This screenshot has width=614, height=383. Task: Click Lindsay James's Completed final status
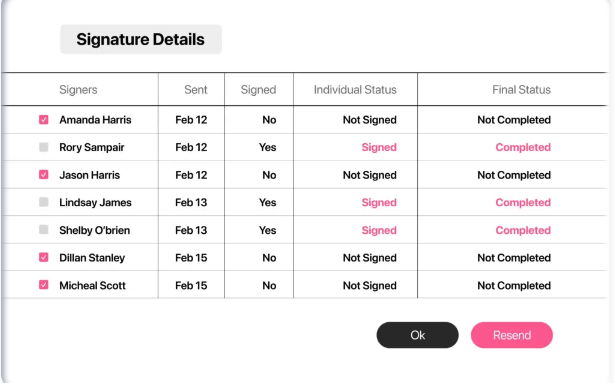[523, 202]
